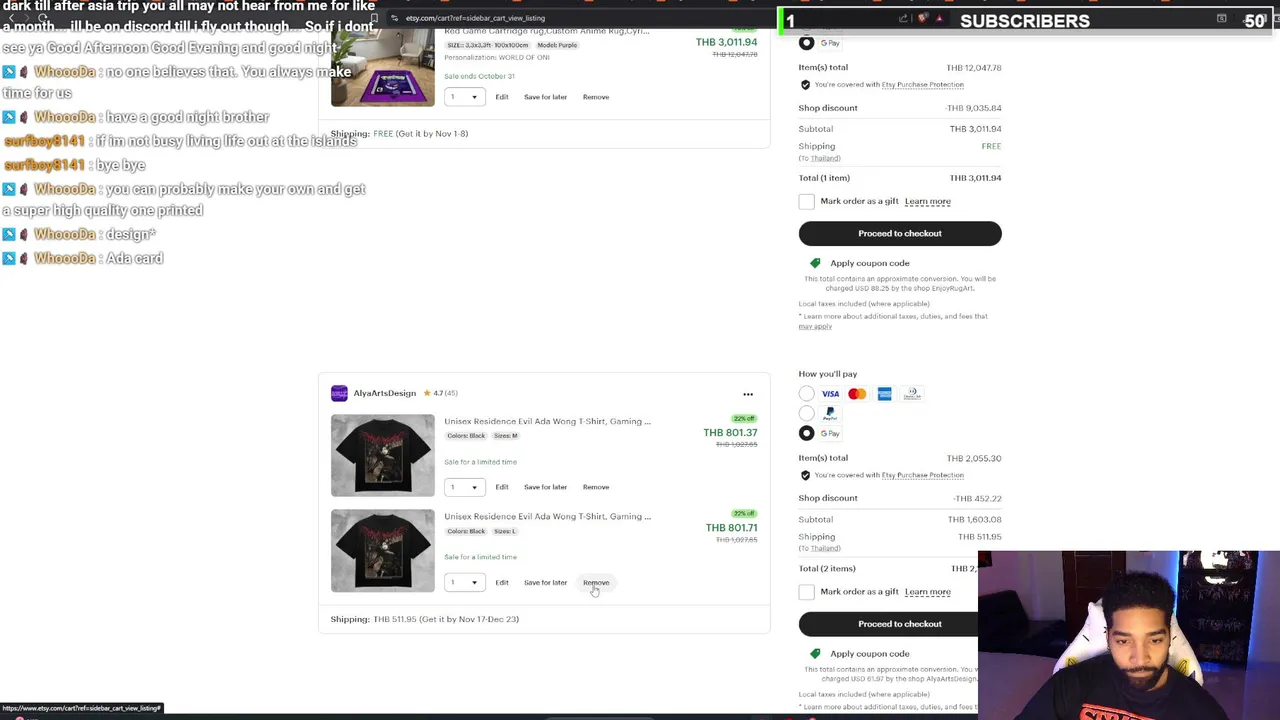The image size is (1280, 720).
Task: Click the Diners Club logo icon
Action: click(x=912, y=394)
